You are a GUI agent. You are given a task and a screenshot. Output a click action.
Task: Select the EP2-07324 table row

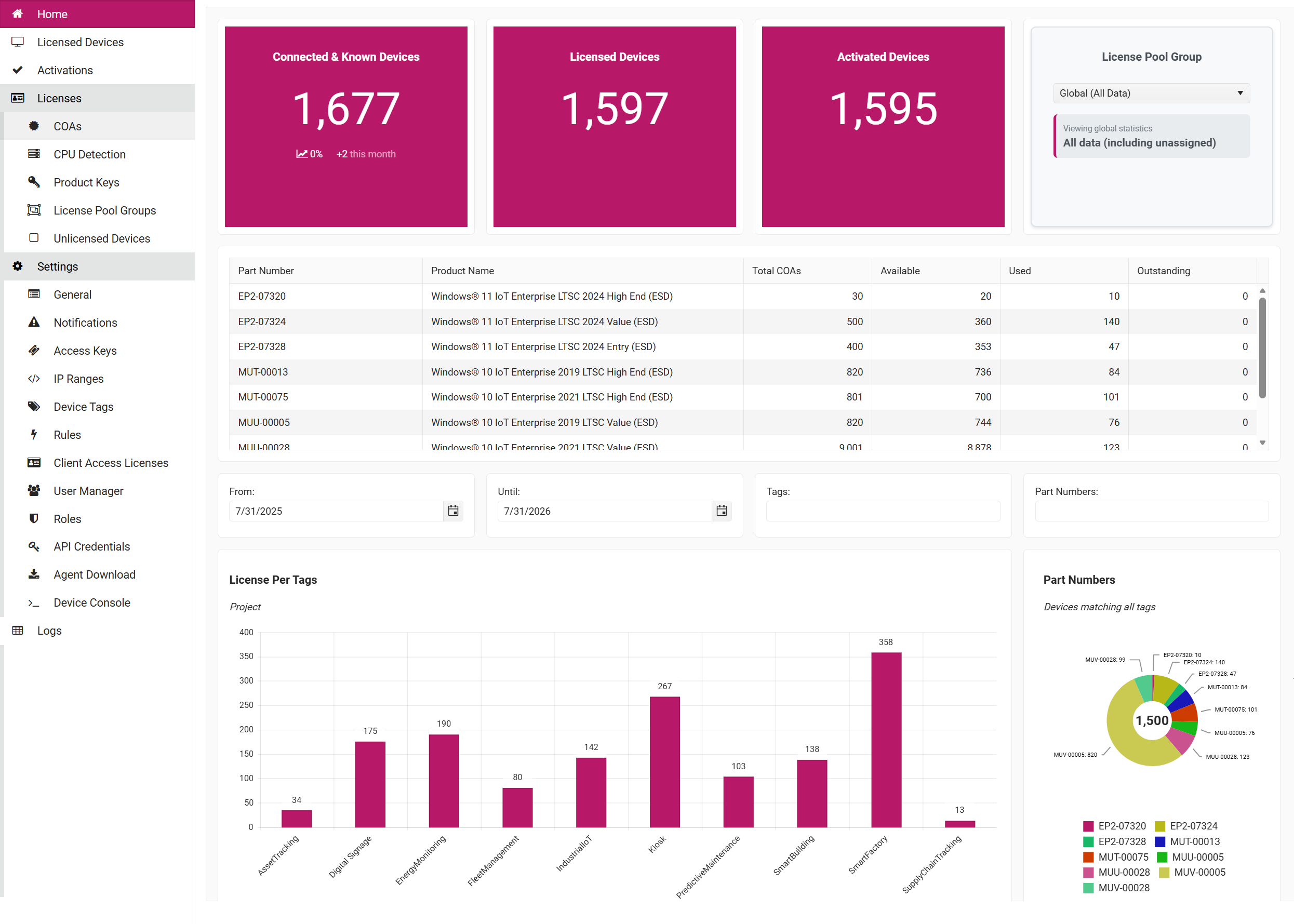[x=743, y=322]
